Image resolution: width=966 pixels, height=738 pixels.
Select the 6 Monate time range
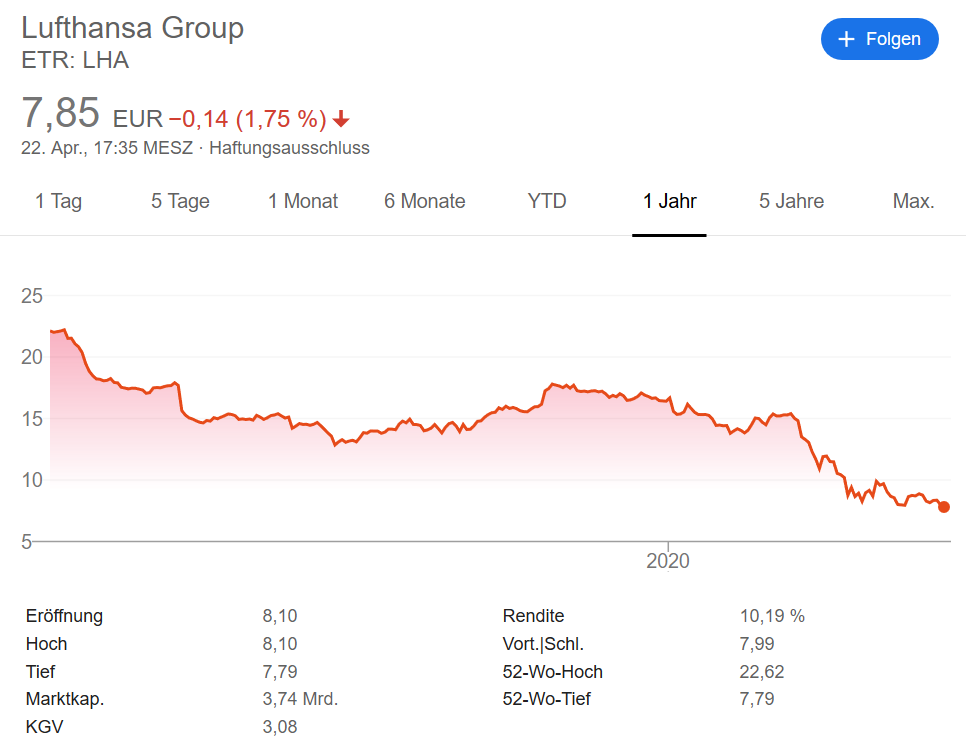click(x=424, y=201)
